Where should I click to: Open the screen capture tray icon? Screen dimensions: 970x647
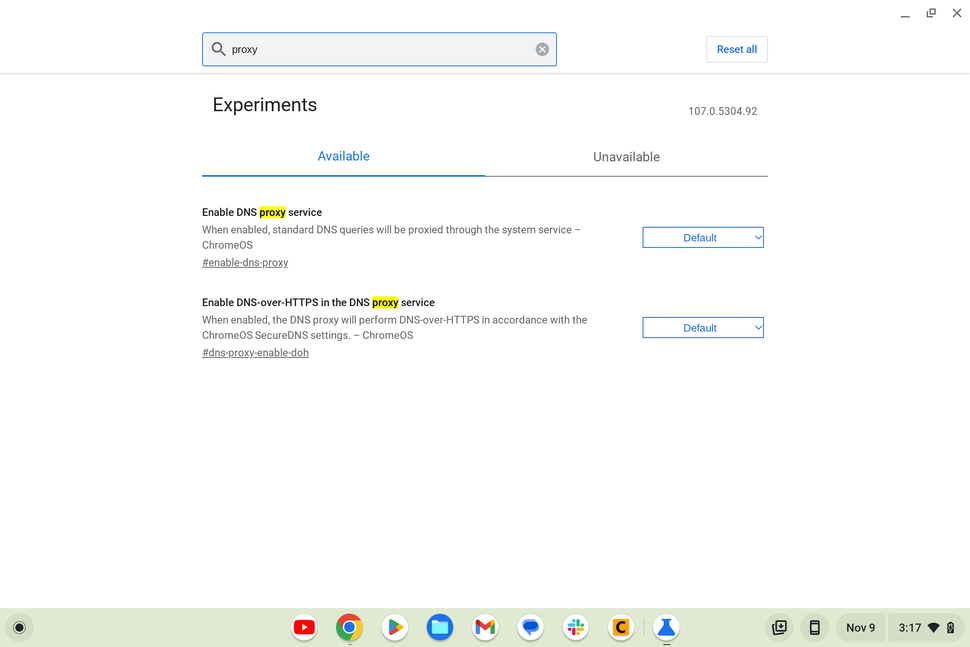[x=779, y=627]
